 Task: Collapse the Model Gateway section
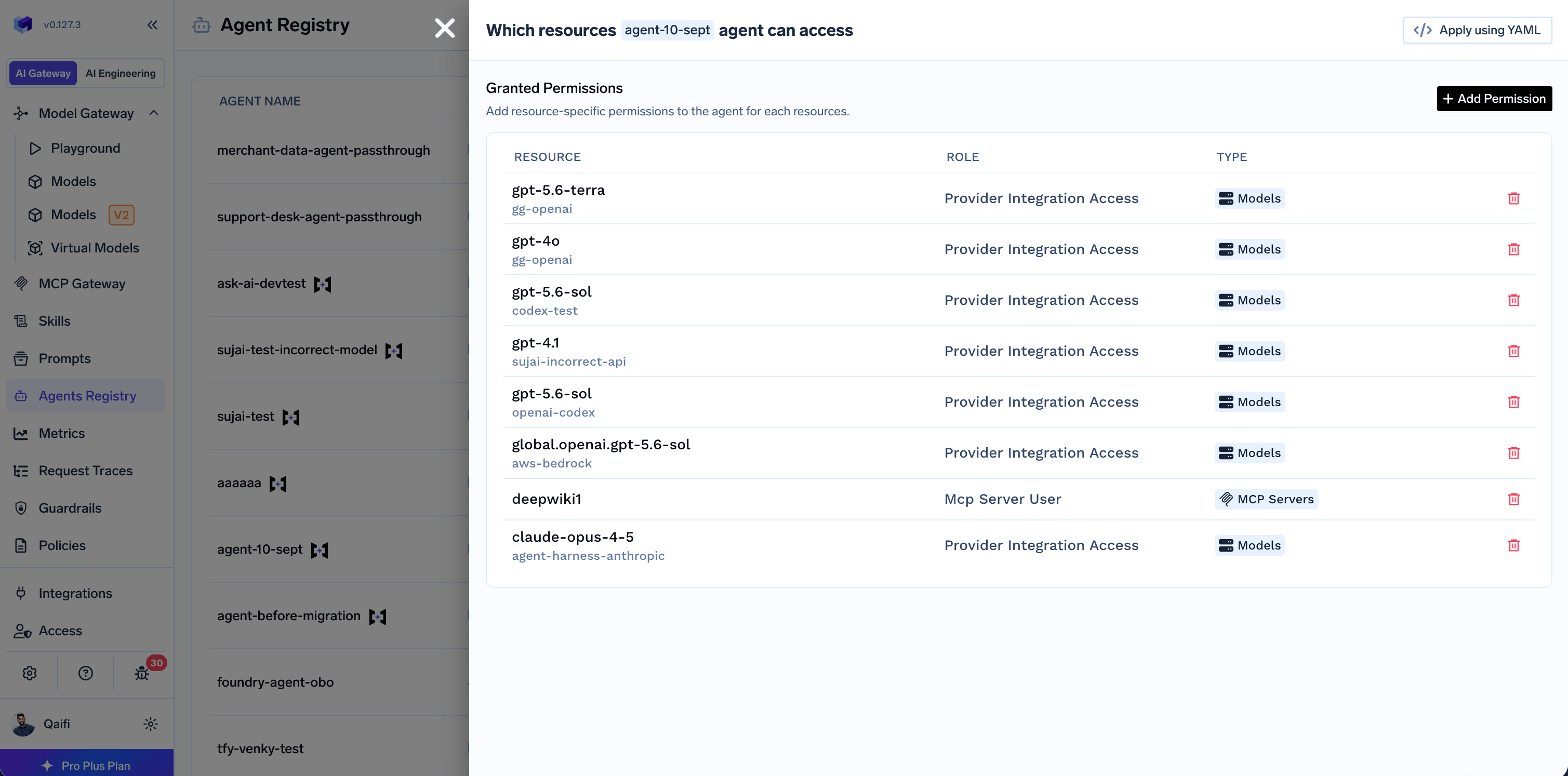tap(154, 113)
